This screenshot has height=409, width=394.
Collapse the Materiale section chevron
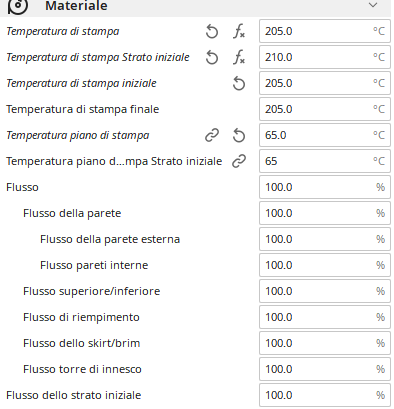point(373,5)
